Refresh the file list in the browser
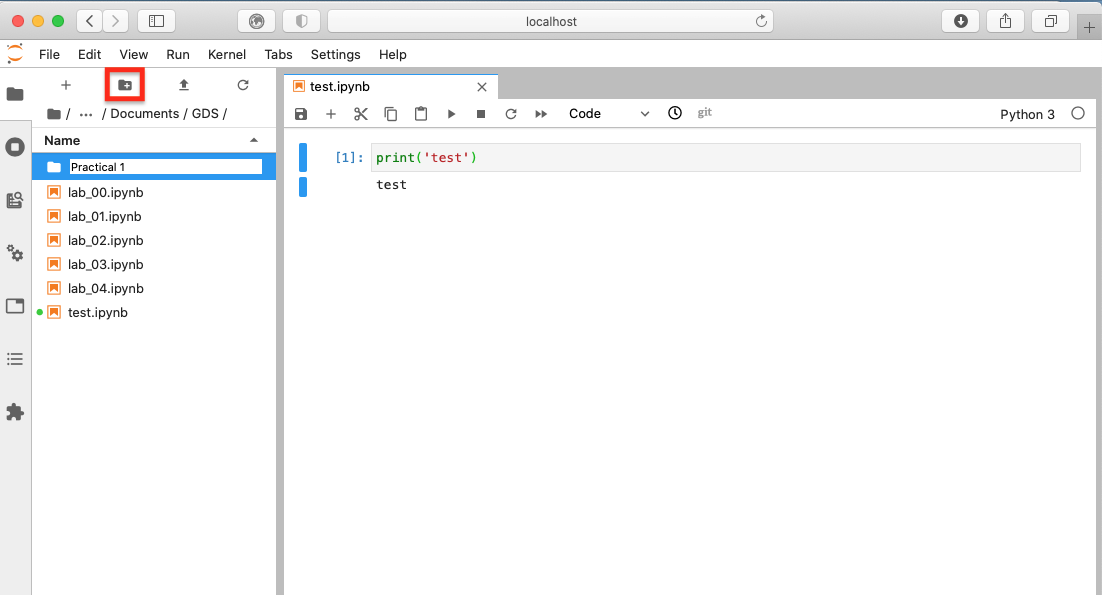Image resolution: width=1102 pixels, height=595 pixels. [243, 86]
